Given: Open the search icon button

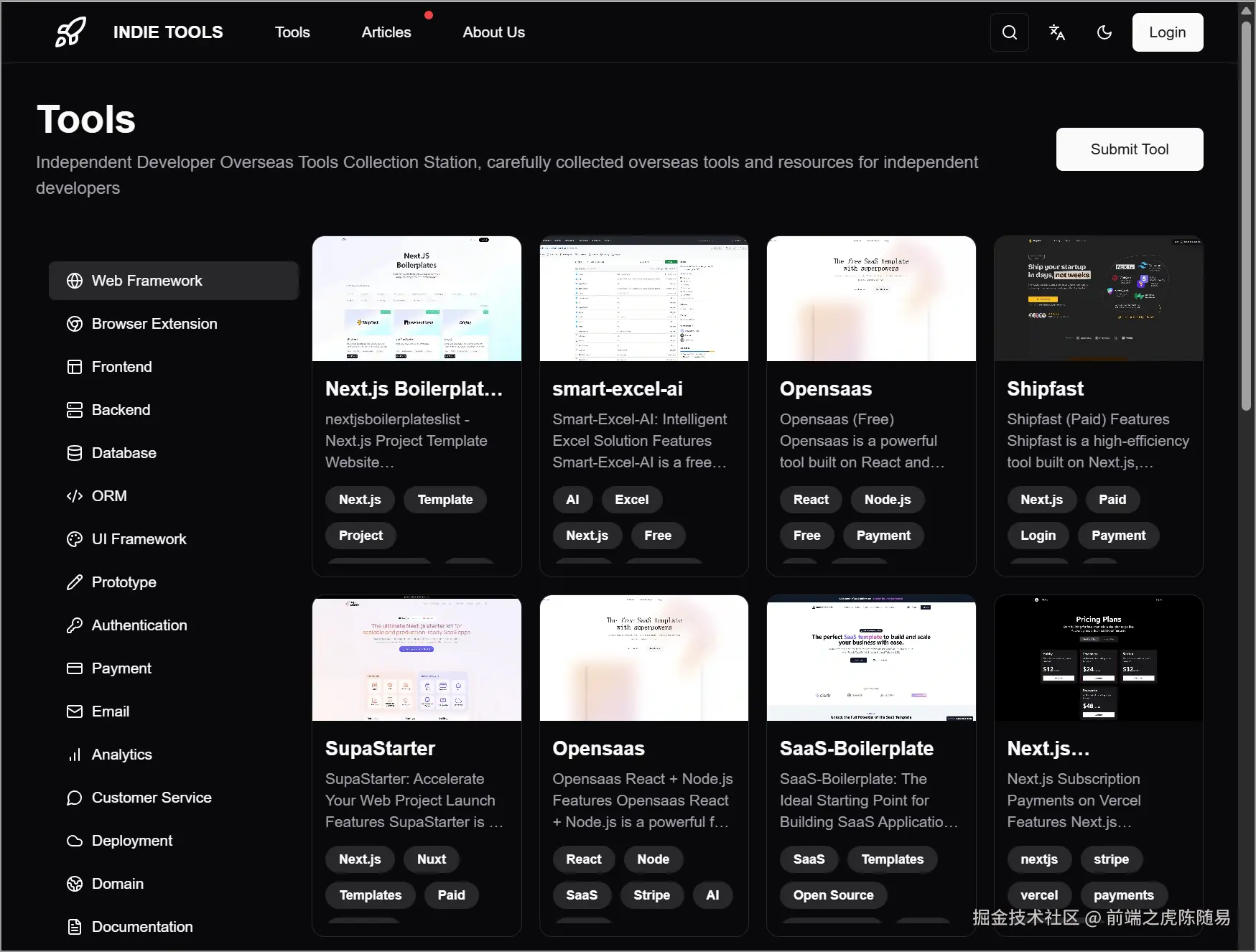Looking at the screenshot, I should point(1010,32).
